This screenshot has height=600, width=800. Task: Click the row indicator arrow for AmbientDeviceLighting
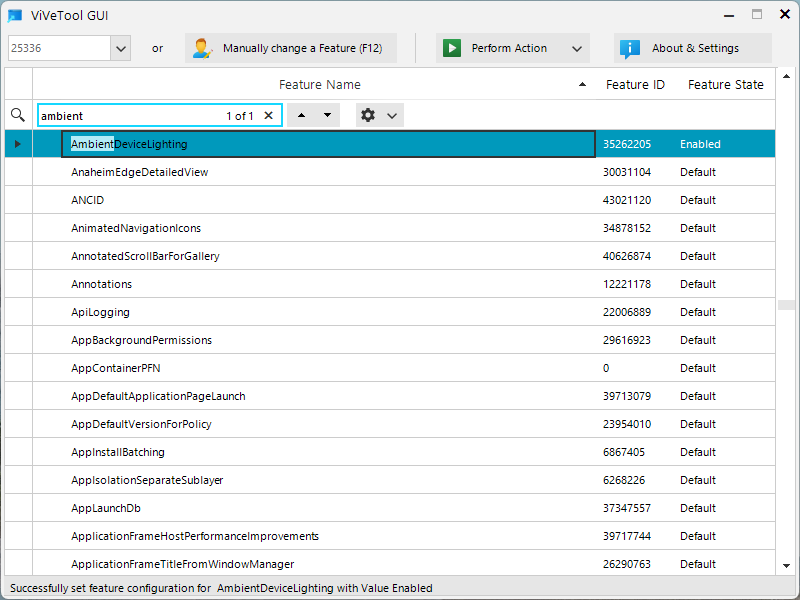click(17, 144)
